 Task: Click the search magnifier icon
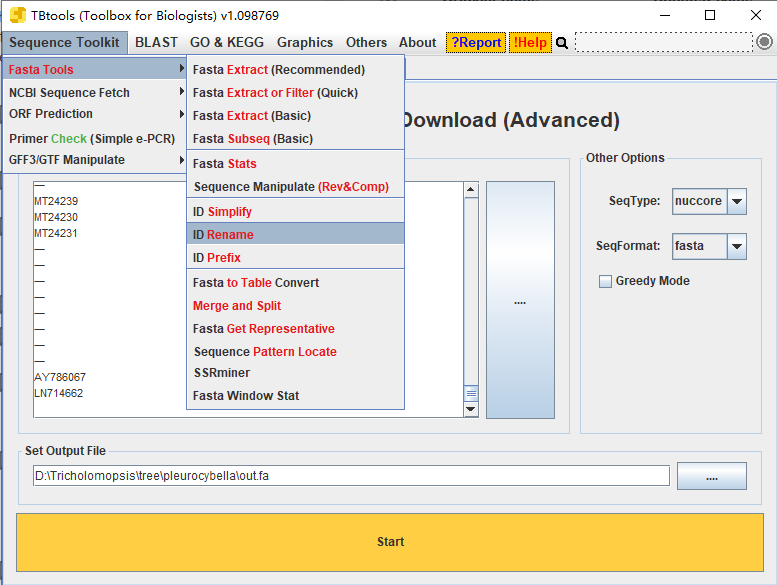point(561,43)
